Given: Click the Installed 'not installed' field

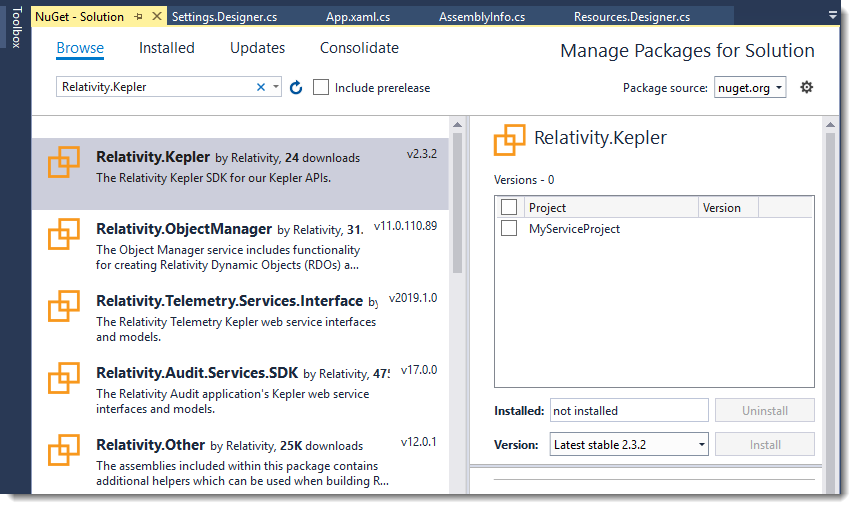Looking at the screenshot, I should pos(629,411).
